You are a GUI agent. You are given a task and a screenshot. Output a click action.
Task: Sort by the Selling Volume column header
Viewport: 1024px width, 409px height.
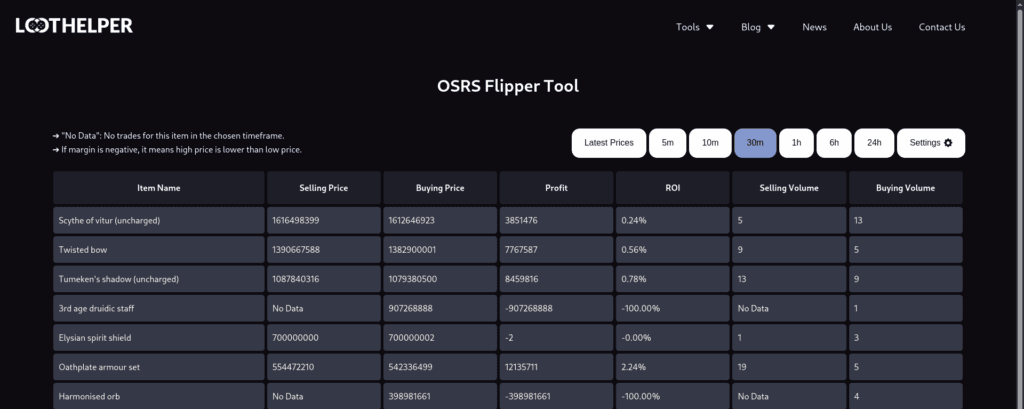click(789, 188)
